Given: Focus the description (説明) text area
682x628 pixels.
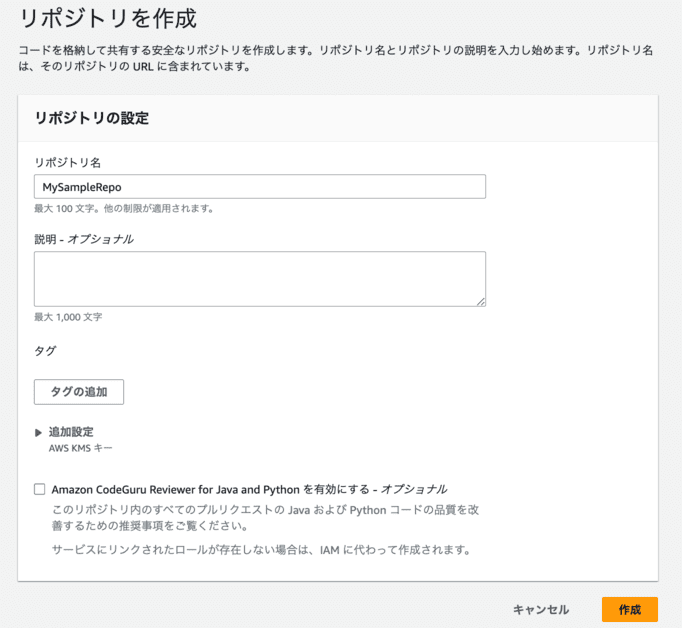Looking at the screenshot, I should 259,278.
